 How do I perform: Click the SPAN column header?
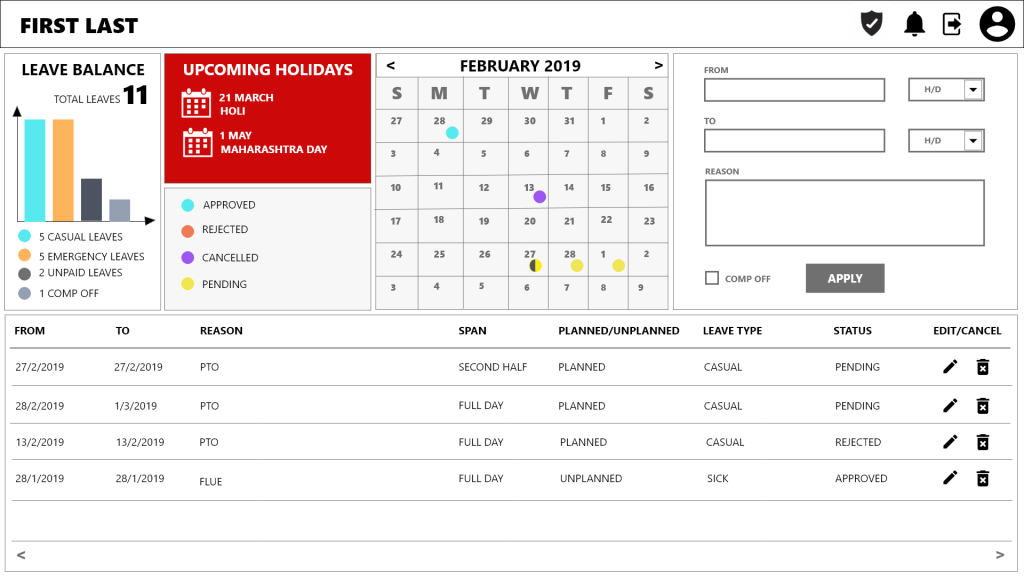472,330
